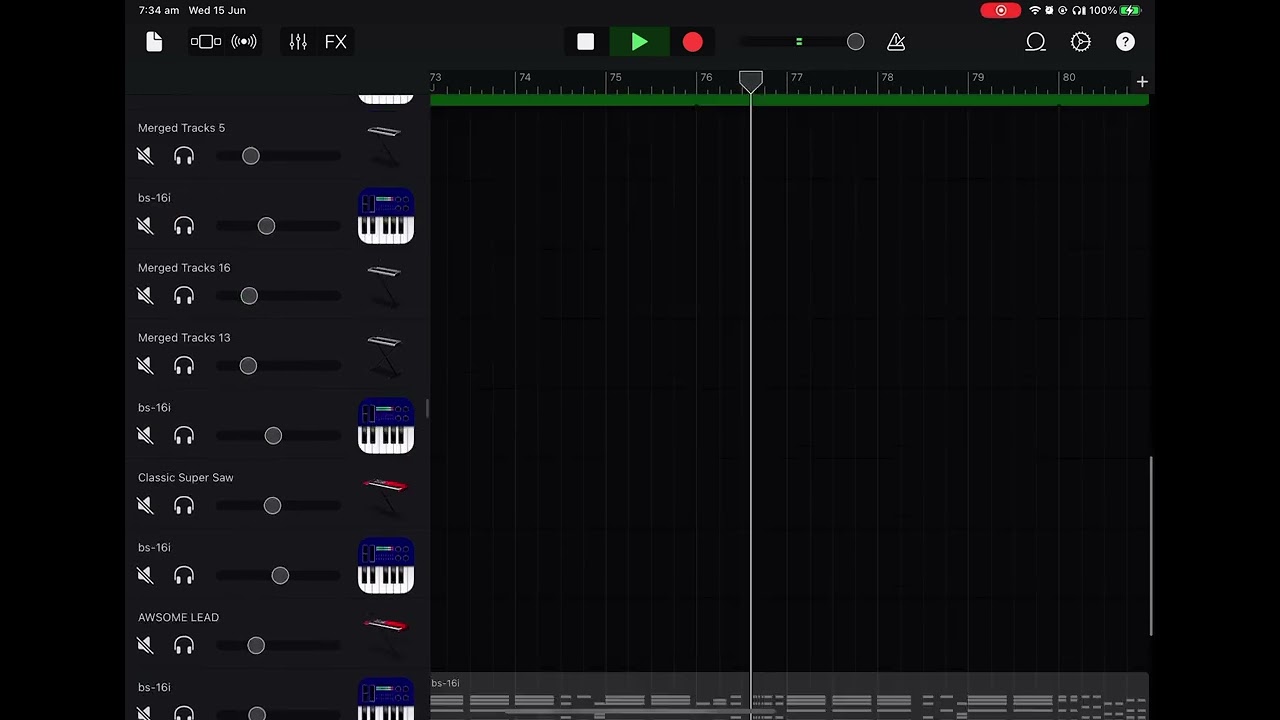Adjust AWSOME LEAD volume slider
The height and width of the screenshot is (720, 1280).
tap(256, 646)
